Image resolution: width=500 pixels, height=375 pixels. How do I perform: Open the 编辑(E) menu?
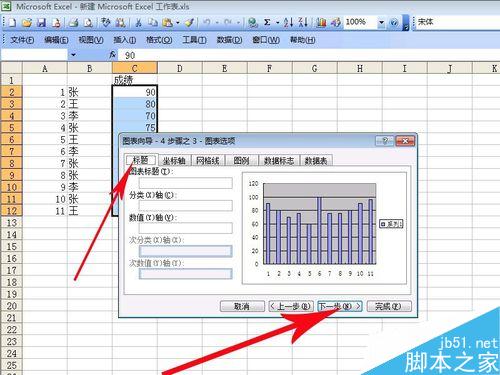[x=56, y=40]
